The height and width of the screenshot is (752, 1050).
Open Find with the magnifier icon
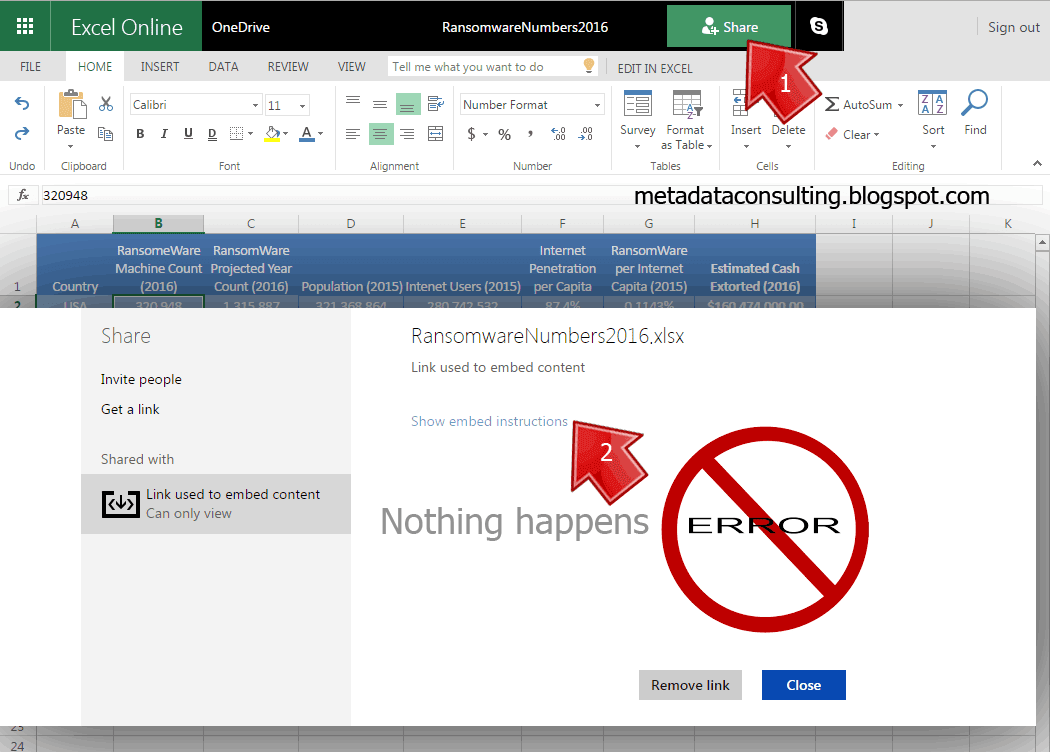click(975, 103)
